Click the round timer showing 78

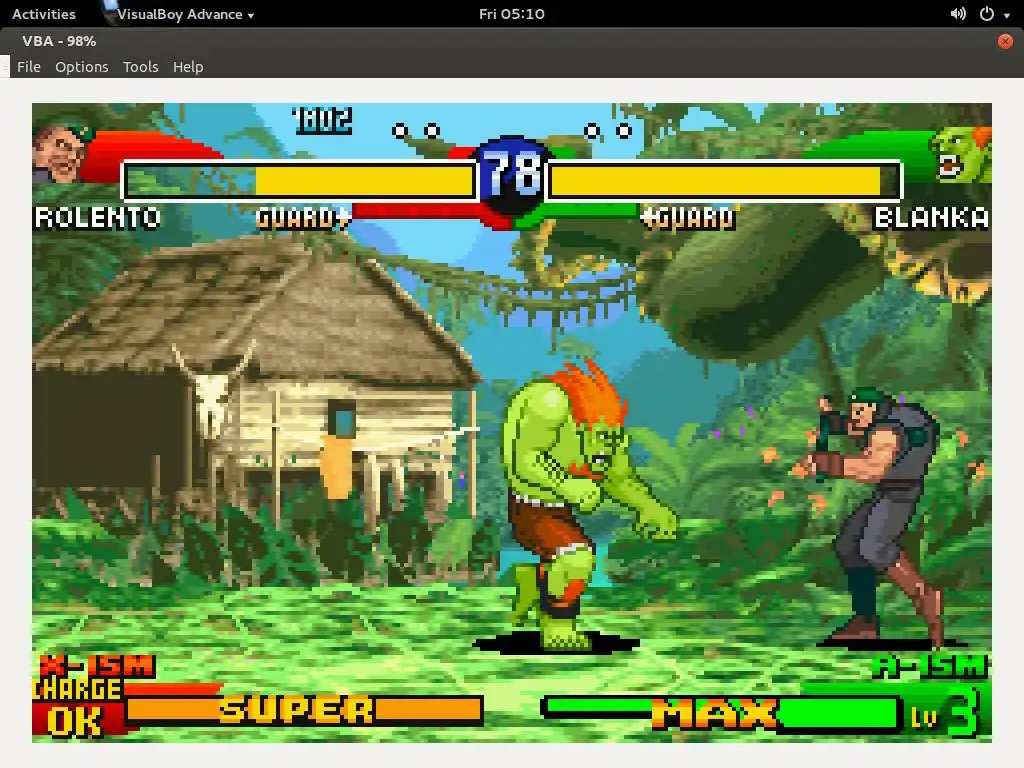point(513,174)
